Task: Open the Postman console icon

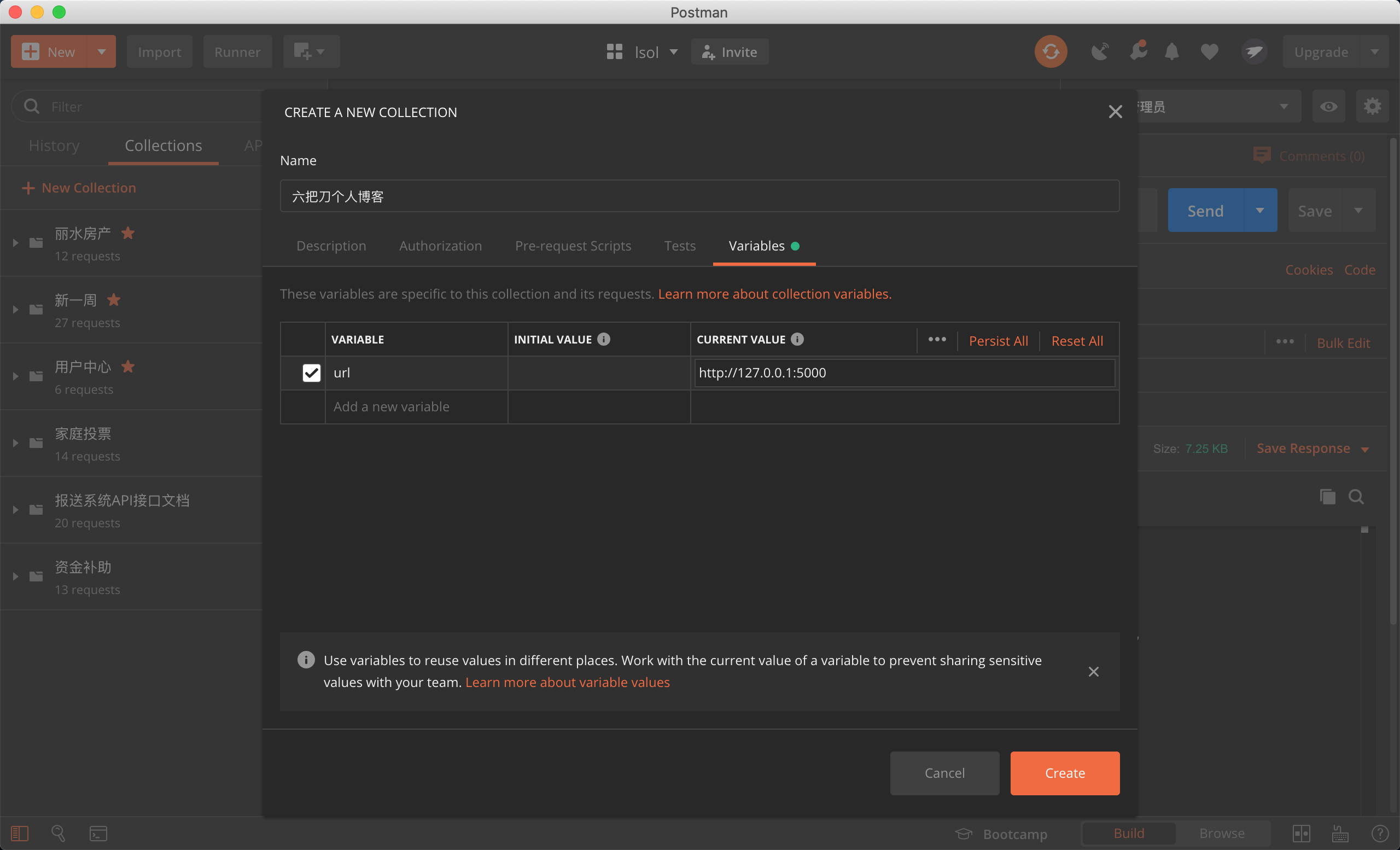Action: [x=98, y=833]
